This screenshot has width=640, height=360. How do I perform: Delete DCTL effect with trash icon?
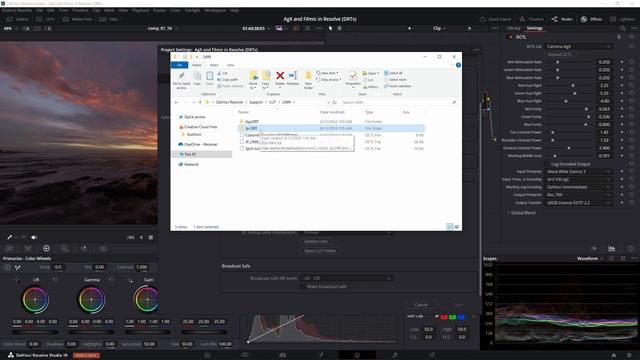pyautogui.click(x=619, y=37)
